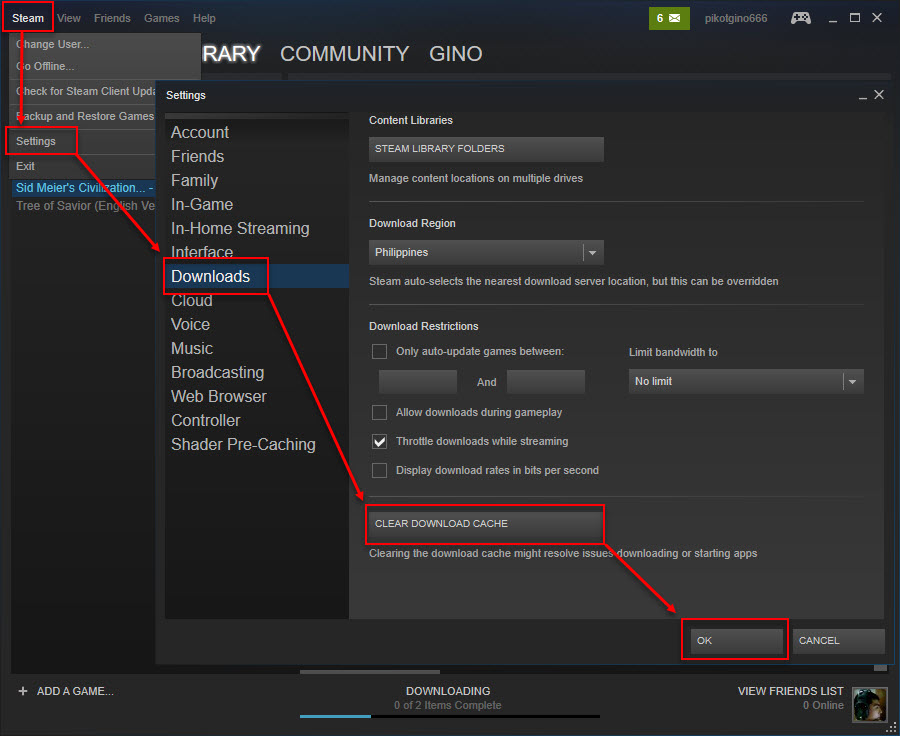Image resolution: width=900 pixels, height=736 pixels.
Task: Click the Downloading status text
Action: tap(448, 691)
